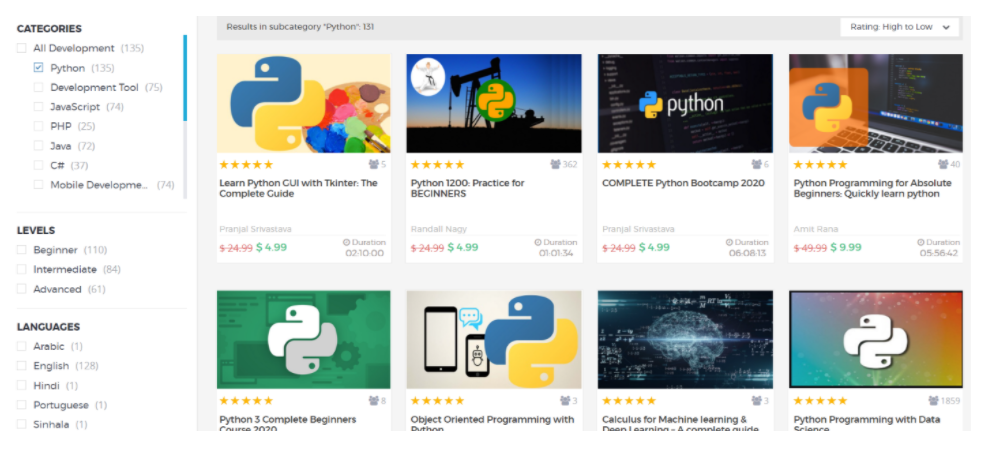This screenshot has width=987, height=461.
Task: Uncheck the Python category checkbox
Action: [39, 68]
